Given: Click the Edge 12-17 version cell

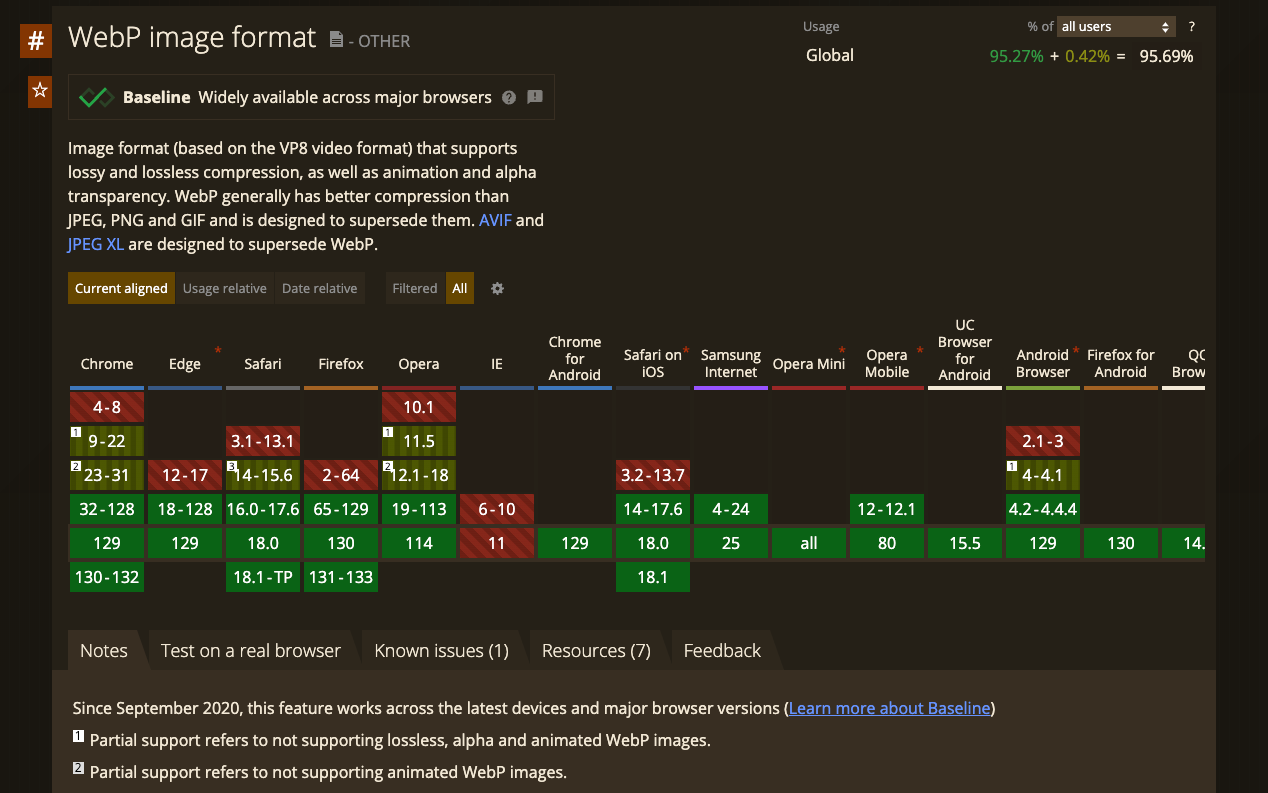Looking at the screenshot, I should click(185, 475).
